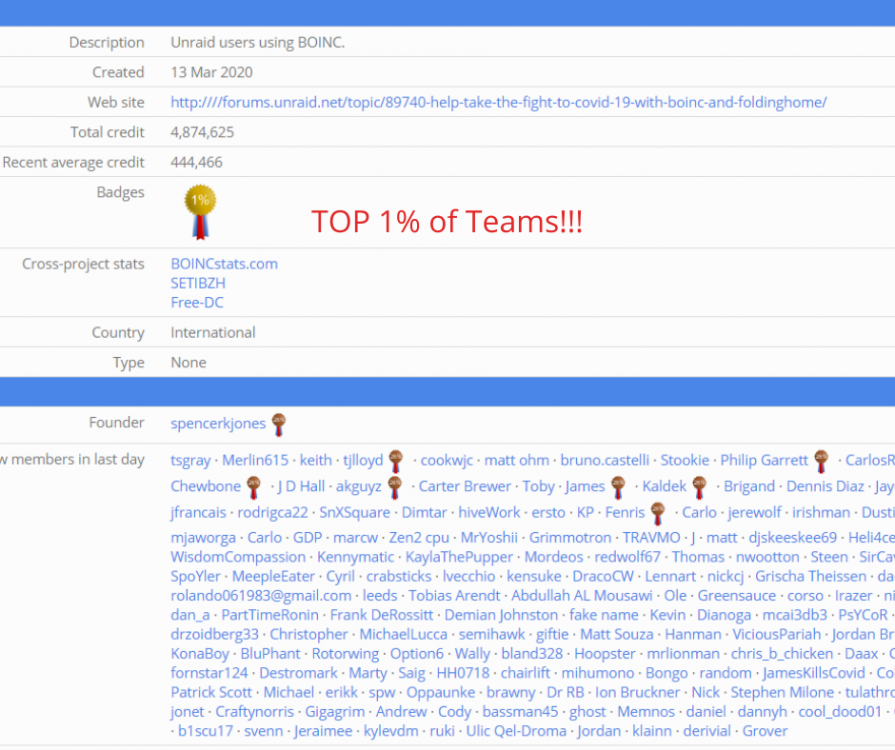The width and height of the screenshot is (895, 750).
Task: Click the badge beside tjlloyd
Action: point(396,461)
